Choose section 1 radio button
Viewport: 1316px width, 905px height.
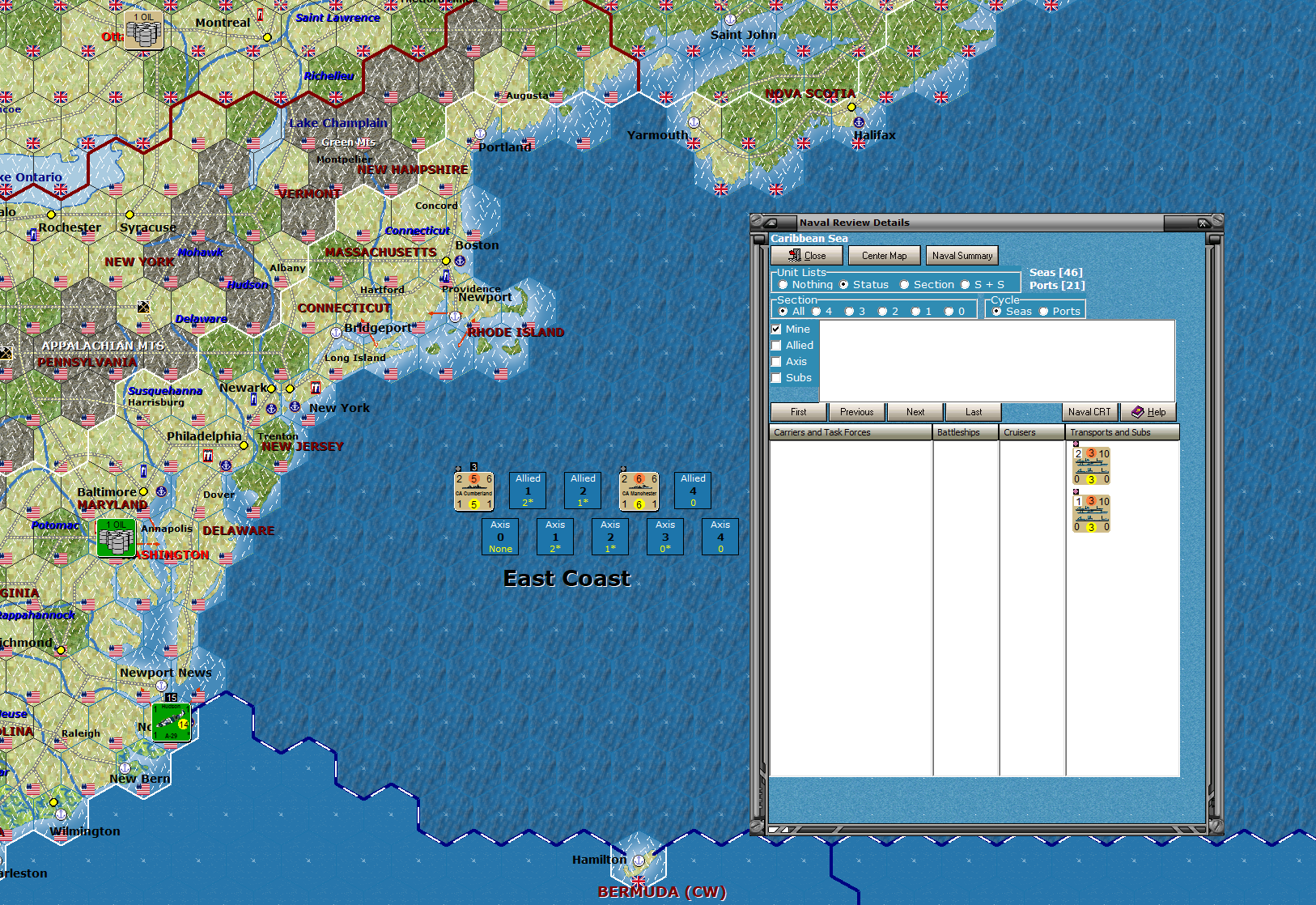pos(922,312)
